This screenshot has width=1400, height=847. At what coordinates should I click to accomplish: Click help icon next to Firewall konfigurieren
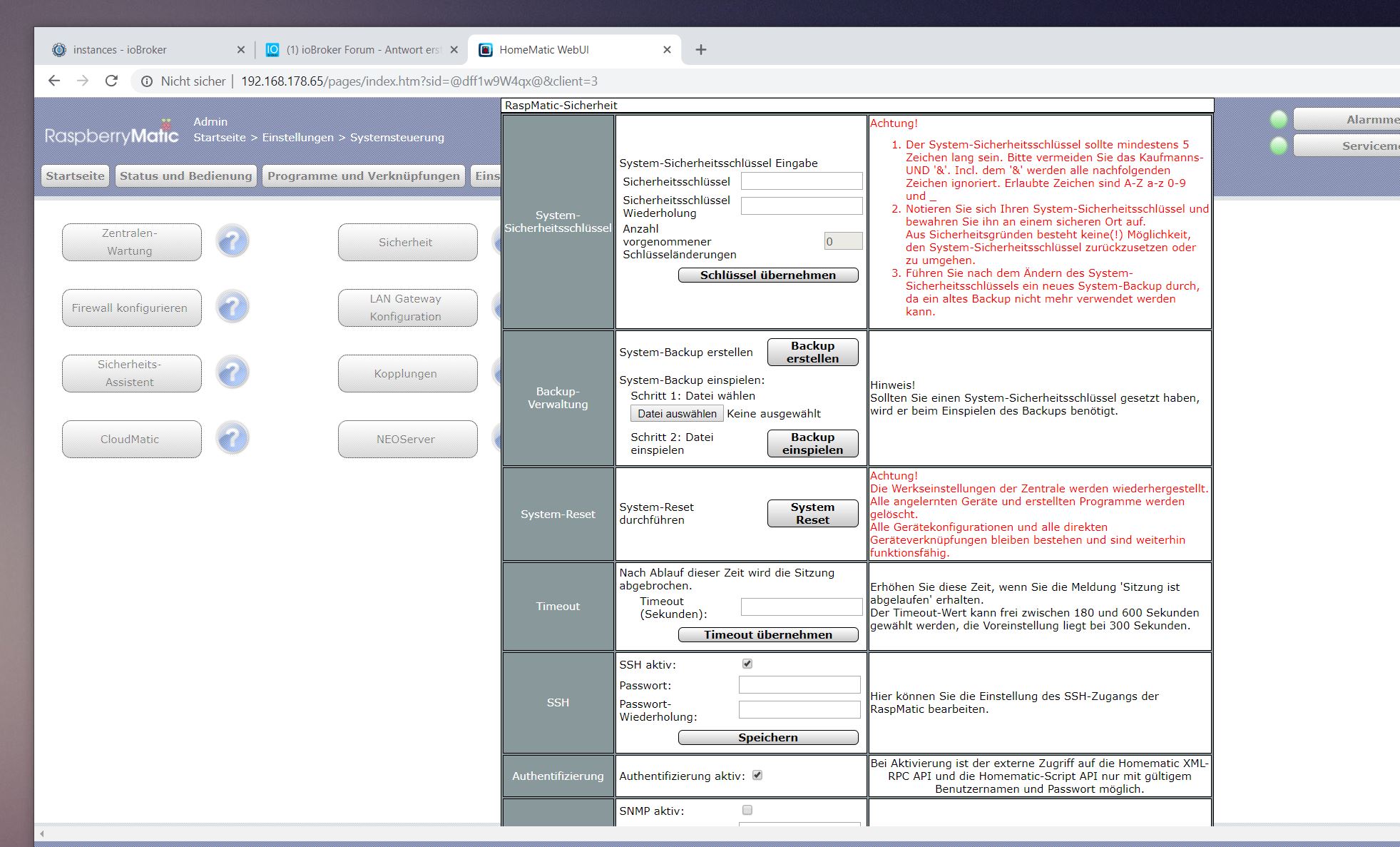(x=233, y=308)
